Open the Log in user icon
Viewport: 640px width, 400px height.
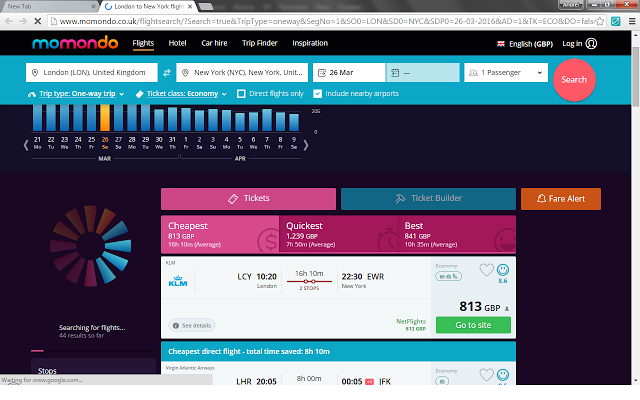click(x=591, y=43)
